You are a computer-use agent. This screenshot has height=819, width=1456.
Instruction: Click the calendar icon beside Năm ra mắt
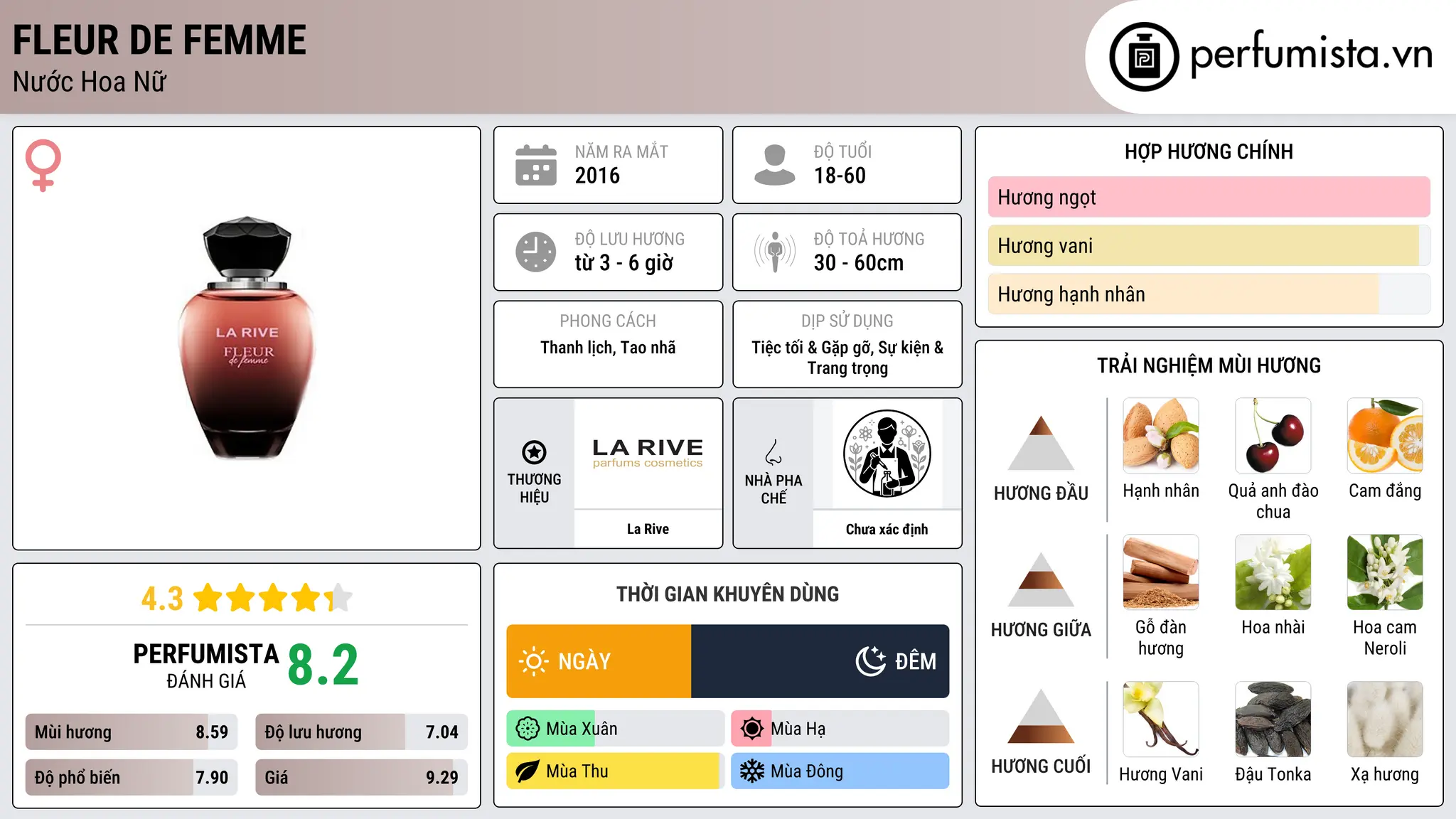pyautogui.click(x=536, y=165)
